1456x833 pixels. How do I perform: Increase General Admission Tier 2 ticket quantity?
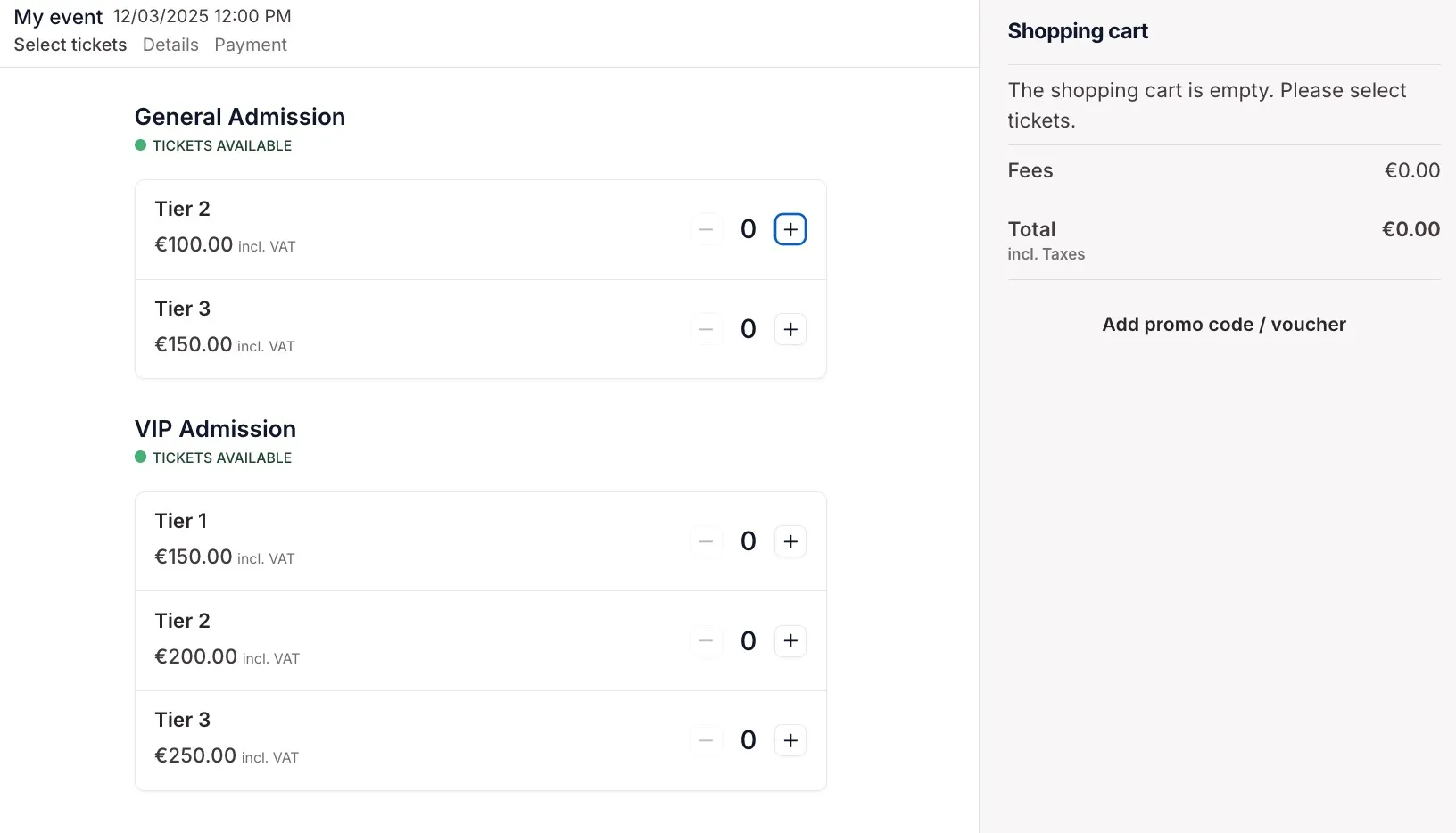tap(790, 229)
